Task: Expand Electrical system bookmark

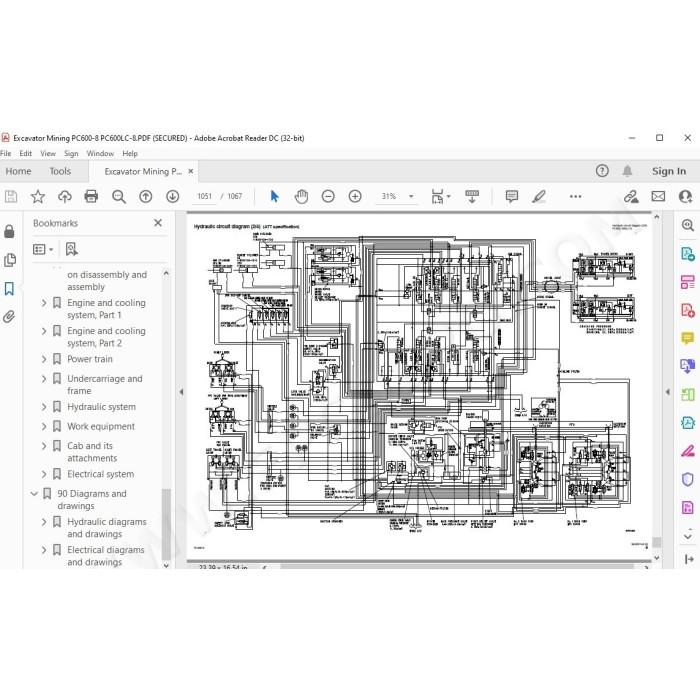Action: click(44, 474)
